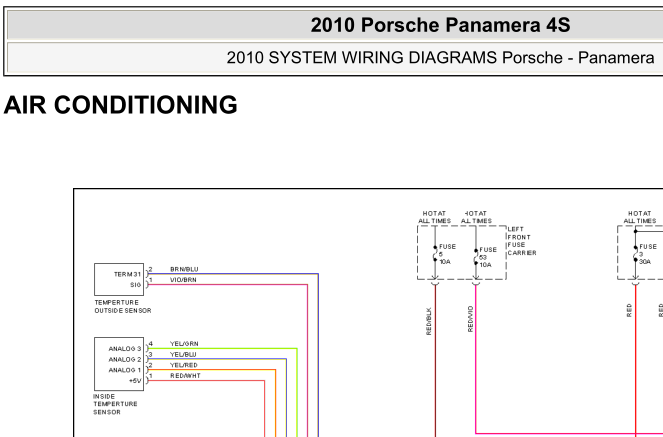
Task: Select the +5V pin label
Action: (135, 381)
